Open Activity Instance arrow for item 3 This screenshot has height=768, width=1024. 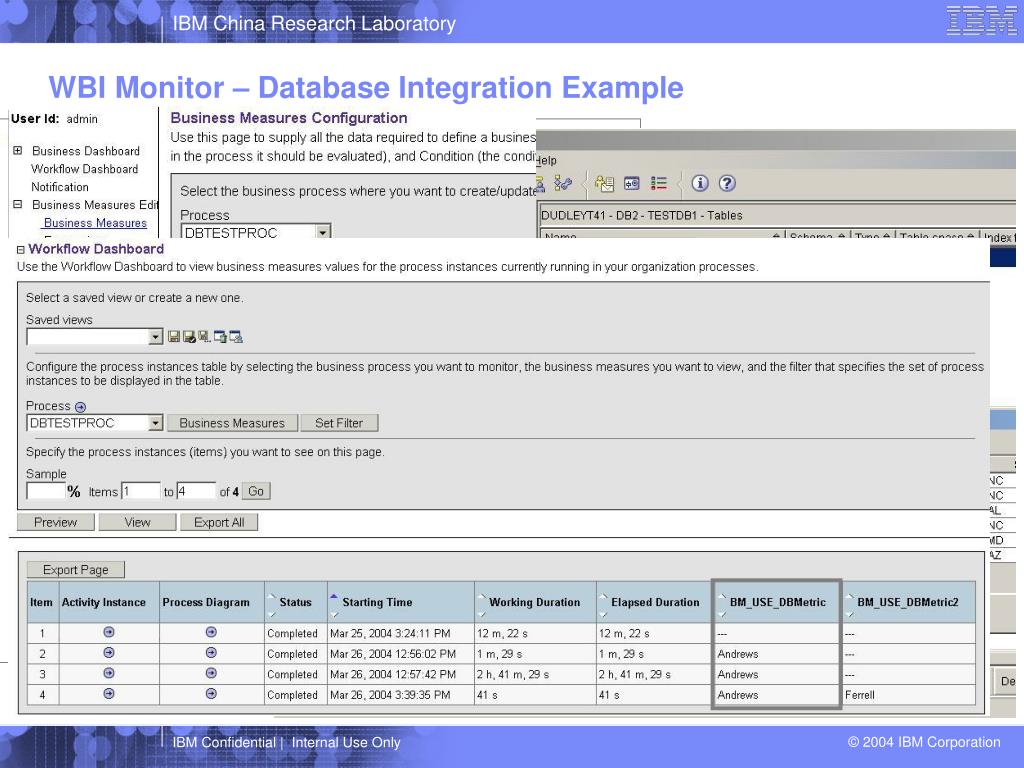click(109, 673)
